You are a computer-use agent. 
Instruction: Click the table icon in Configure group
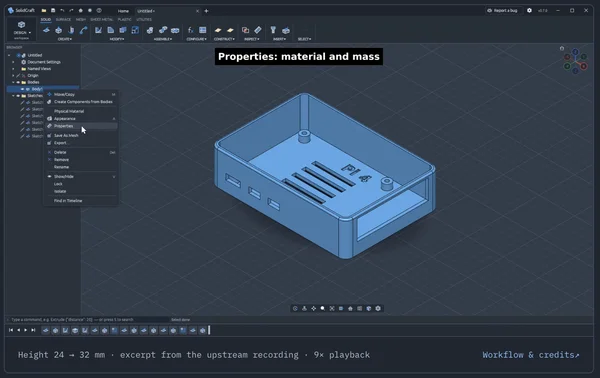202,30
